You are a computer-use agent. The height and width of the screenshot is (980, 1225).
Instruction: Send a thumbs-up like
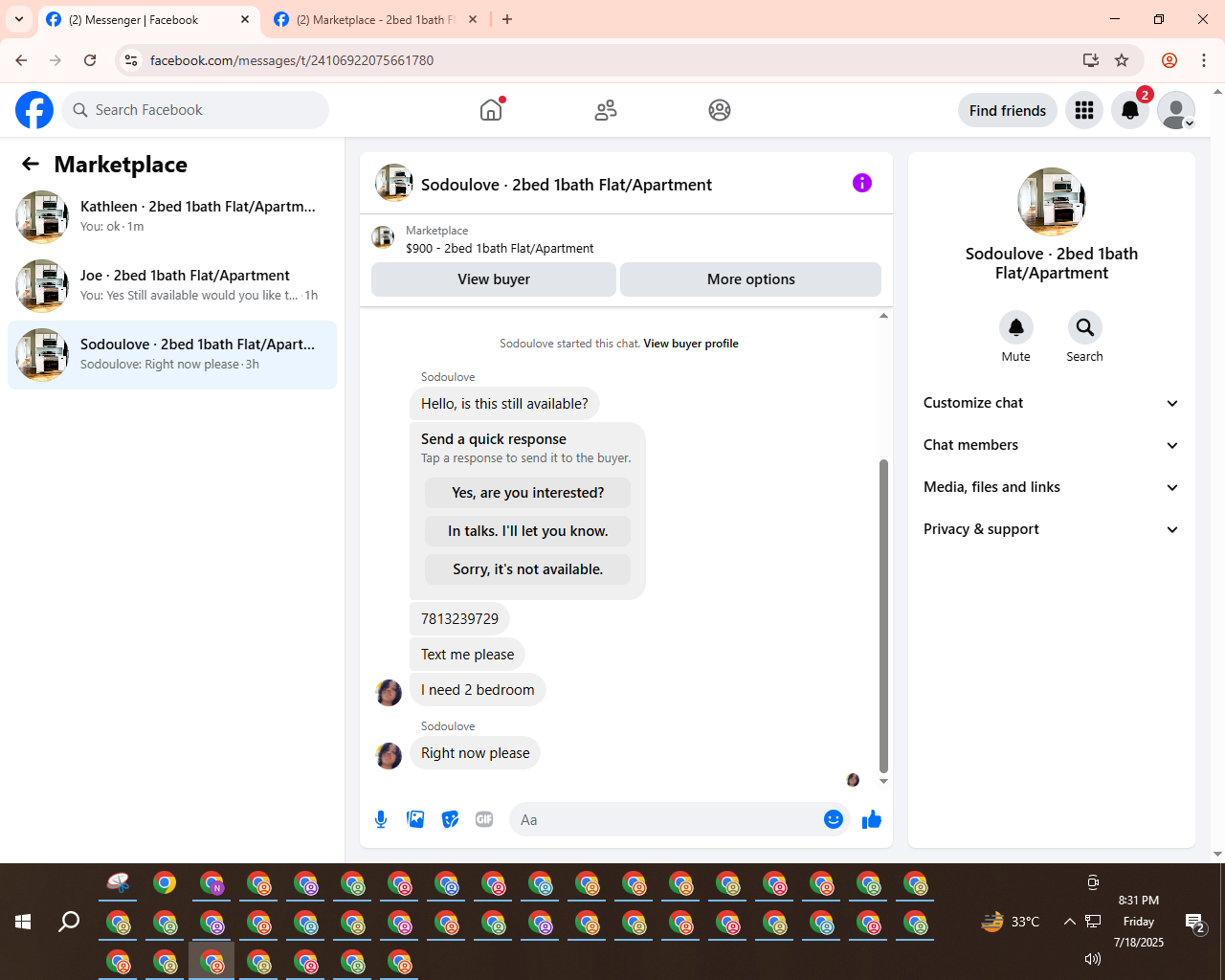coord(872,819)
